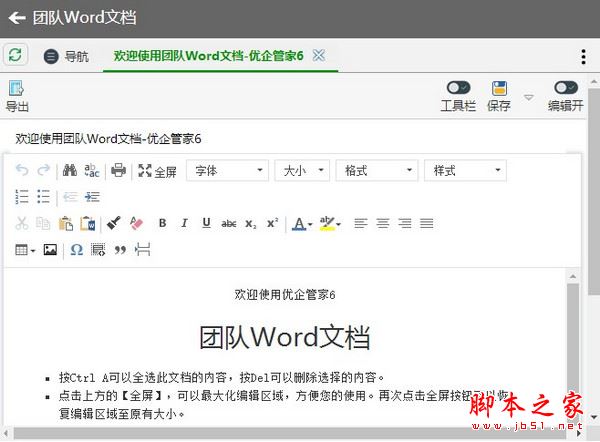This screenshot has height=442, width=600.
Task: Click the document title input field
Action: pyautogui.click(x=293, y=139)
